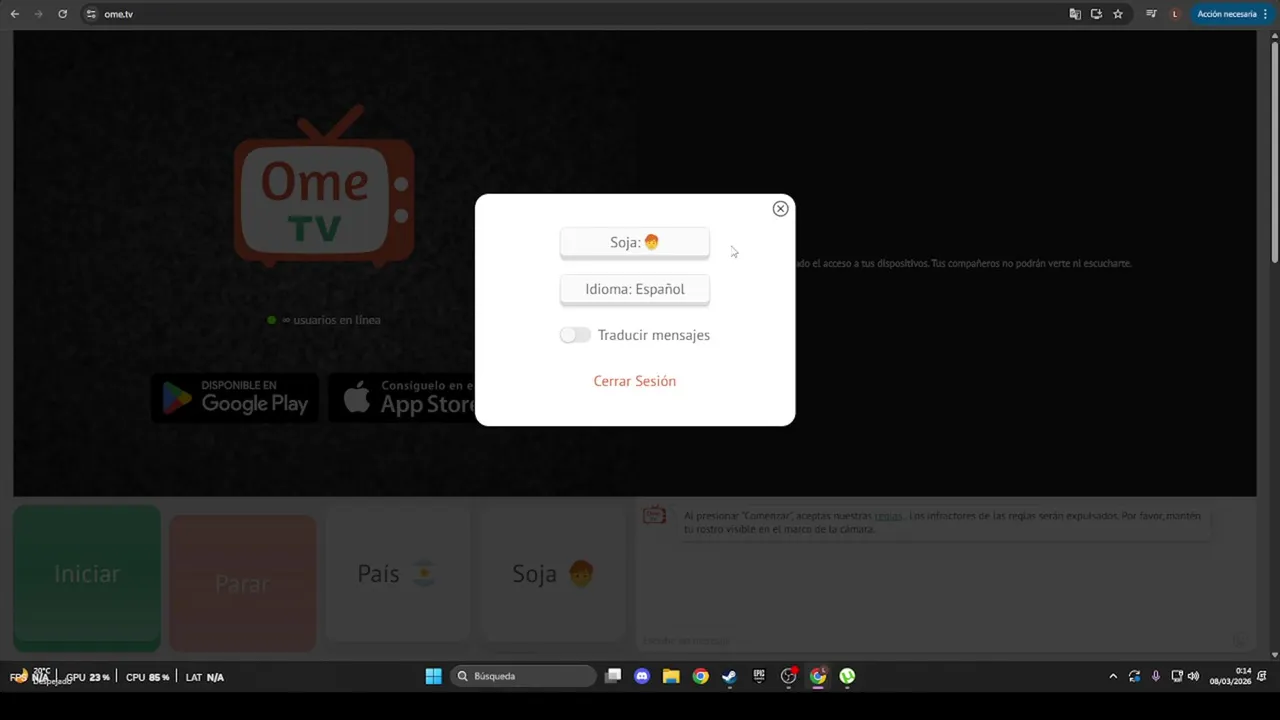Viewport: 1280px width, 720px height.
Task: Go back with browser back arrow
Action: pyautogui.click(x=14, y=14)
